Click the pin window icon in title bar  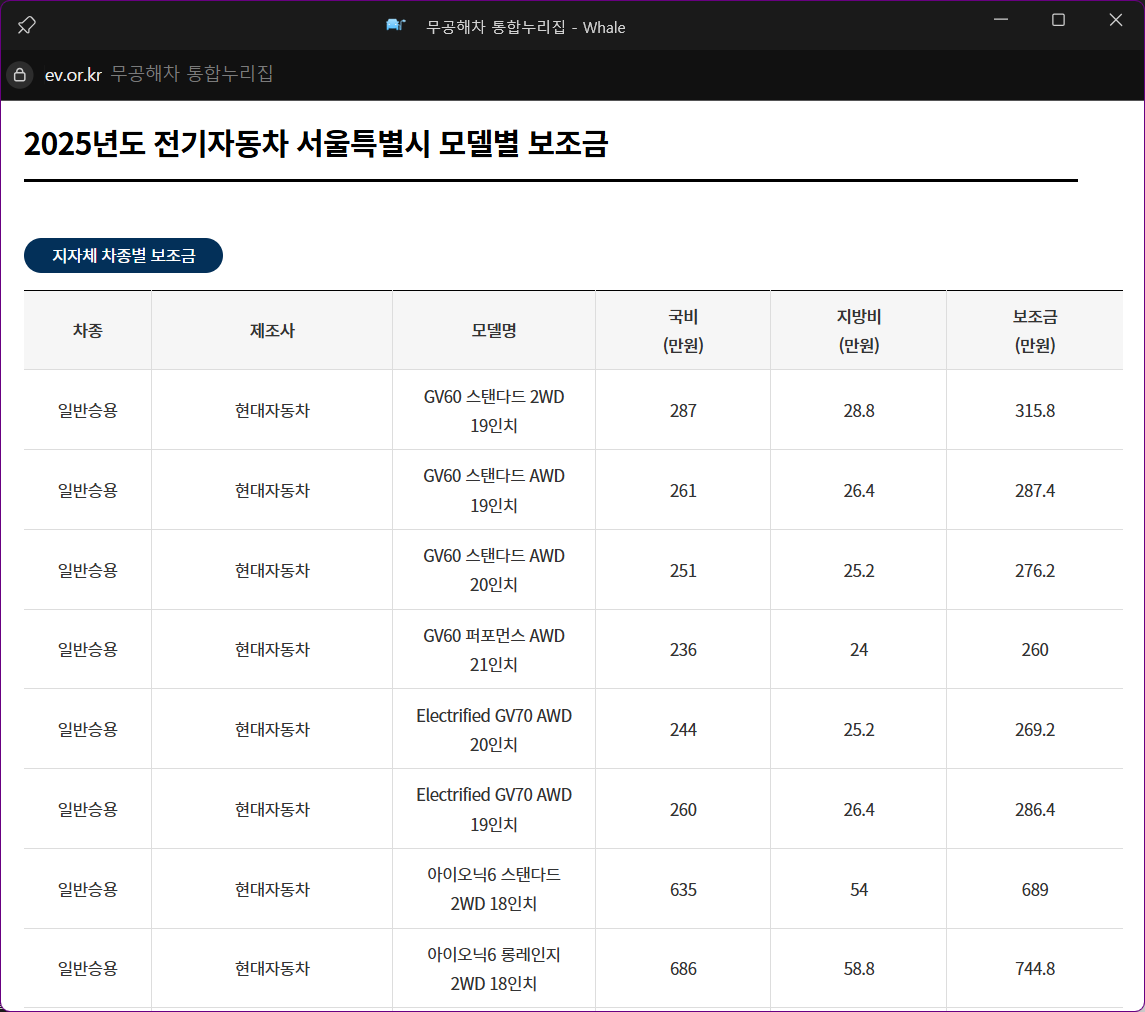click(x=26, y=25)
